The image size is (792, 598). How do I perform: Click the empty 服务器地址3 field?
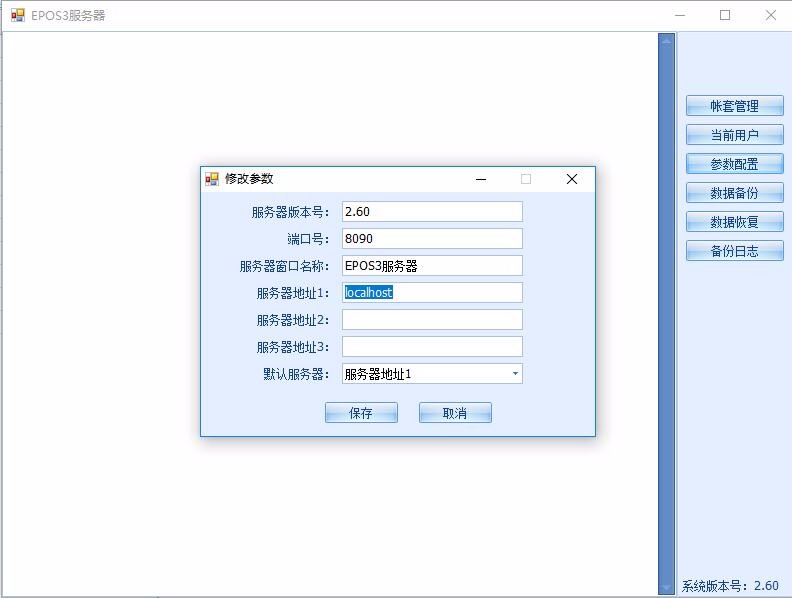(432, 346)
